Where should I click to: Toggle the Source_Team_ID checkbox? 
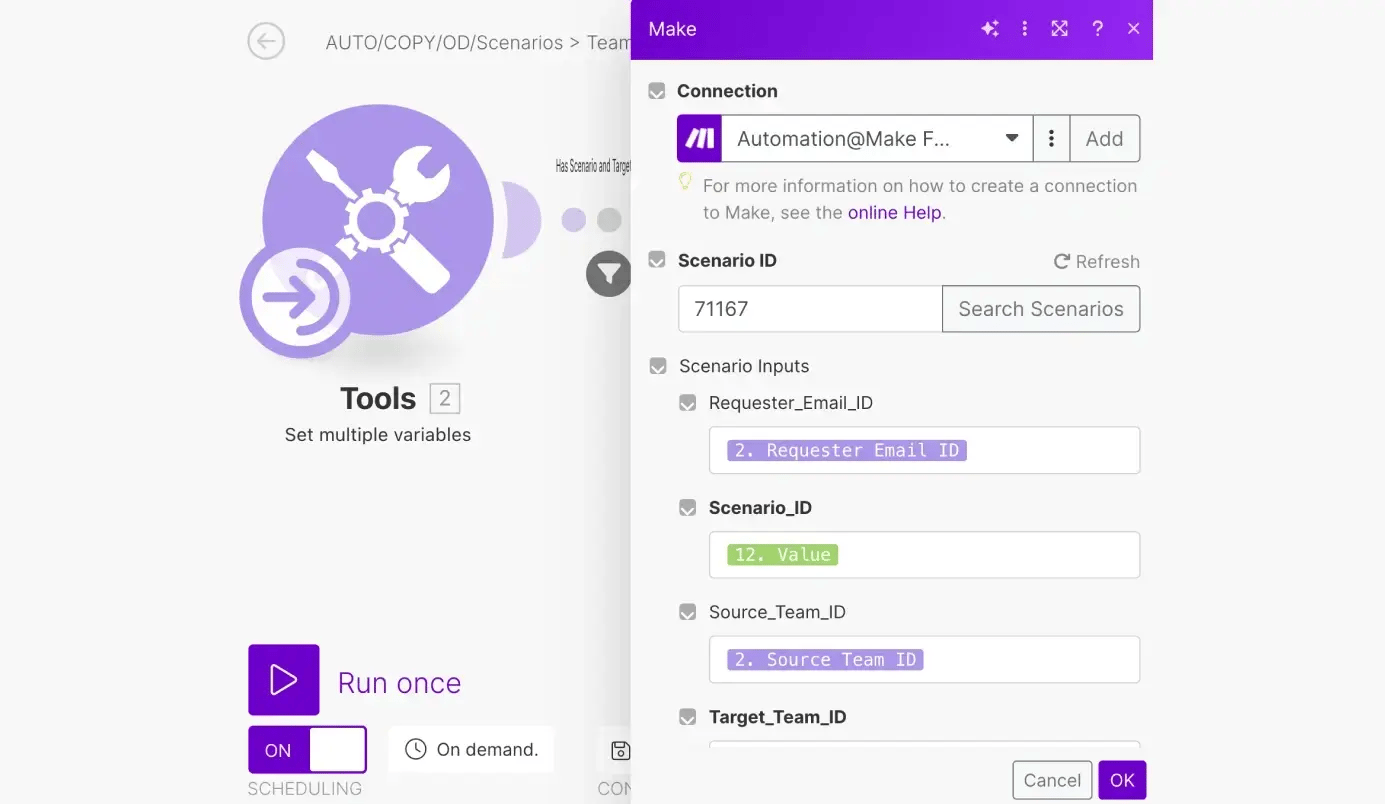tap(688, 612)
